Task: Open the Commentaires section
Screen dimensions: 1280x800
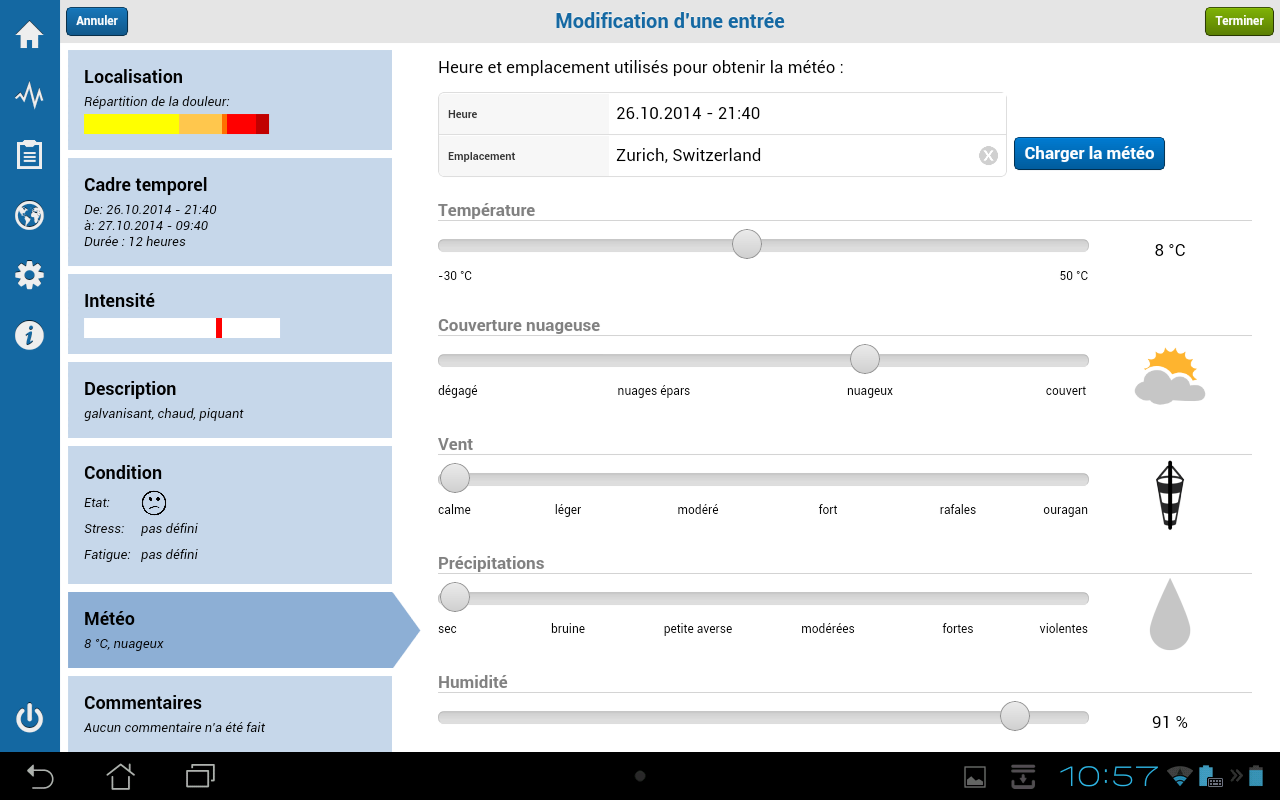Action: [x=230, y=714]
